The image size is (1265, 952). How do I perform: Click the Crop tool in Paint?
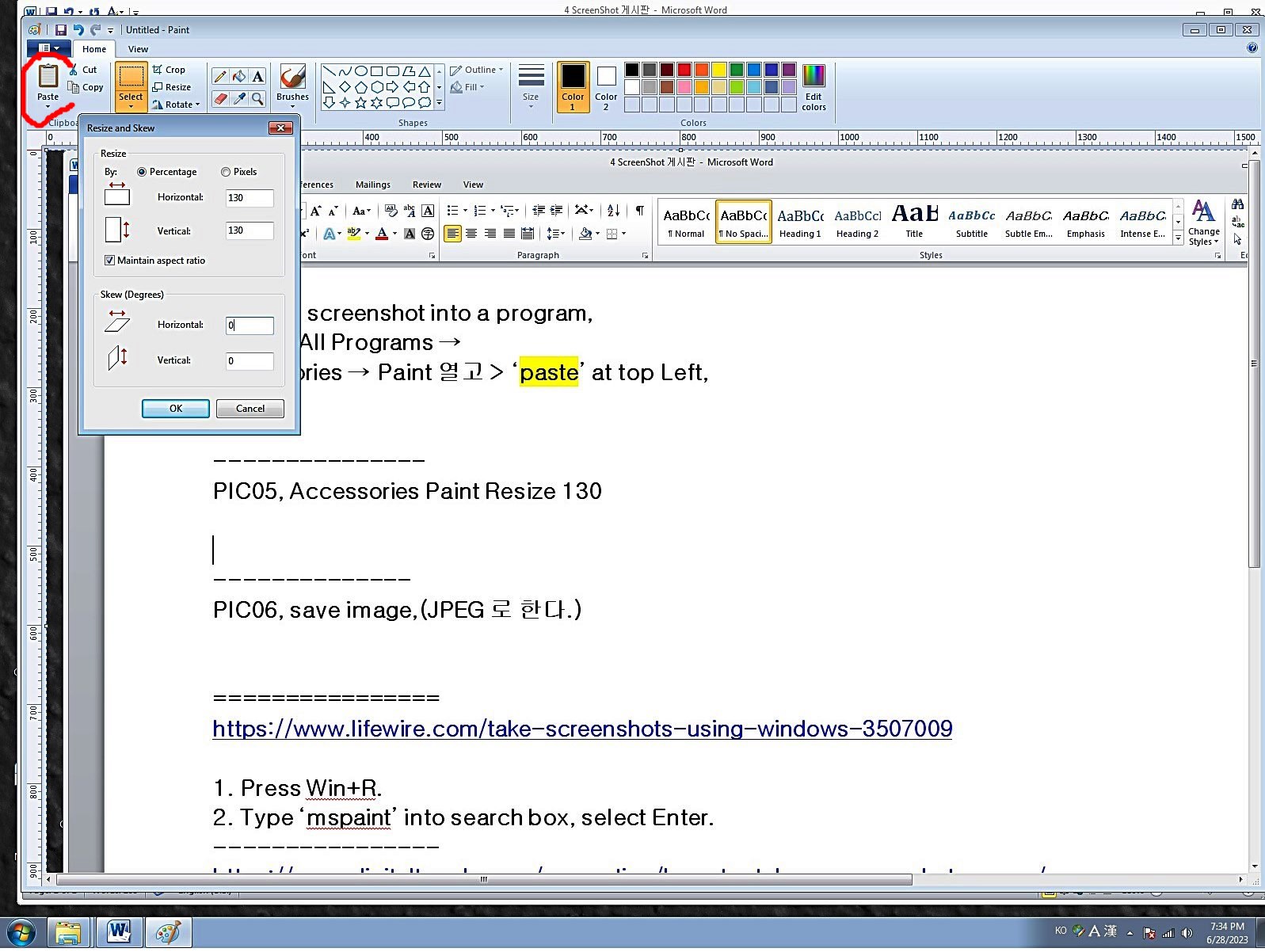pos(169,70)
